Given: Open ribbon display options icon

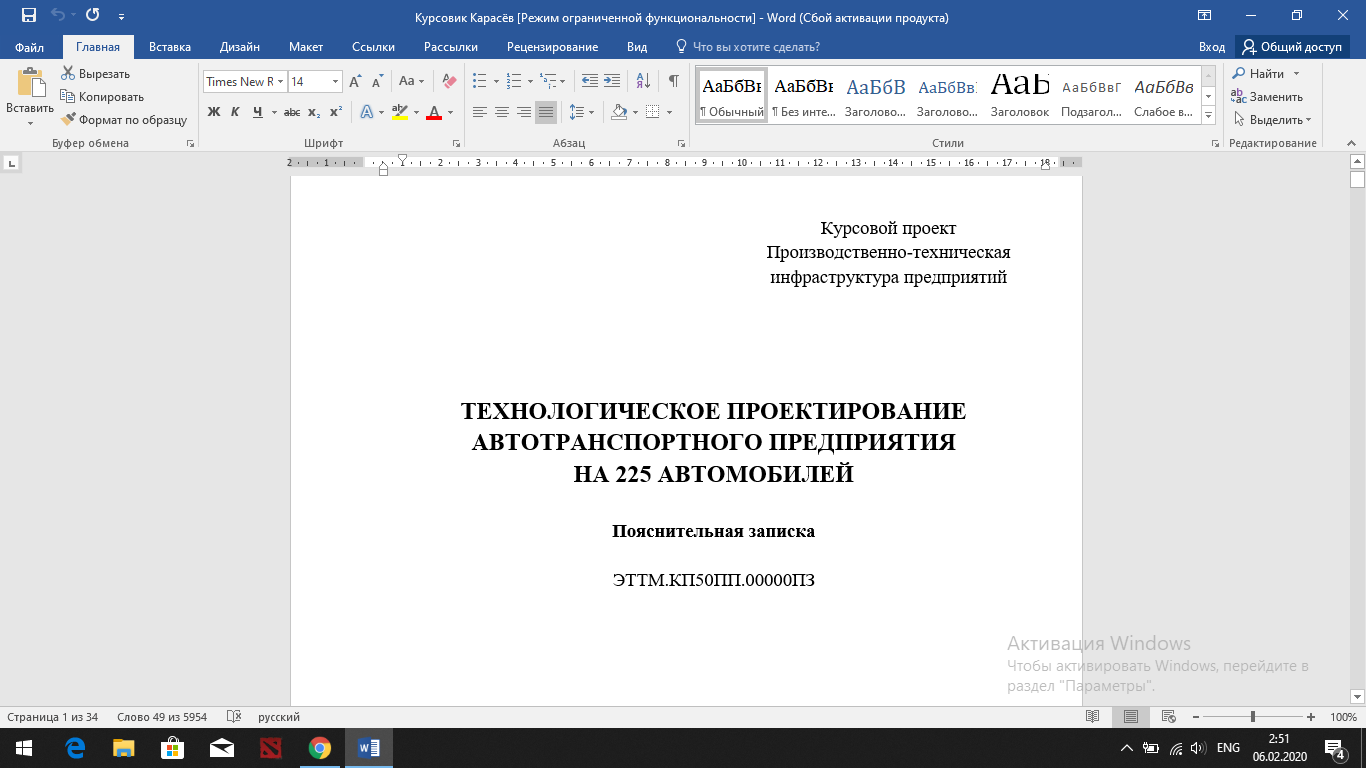Looking at the screenshot, I should (x=1205, y=16).
